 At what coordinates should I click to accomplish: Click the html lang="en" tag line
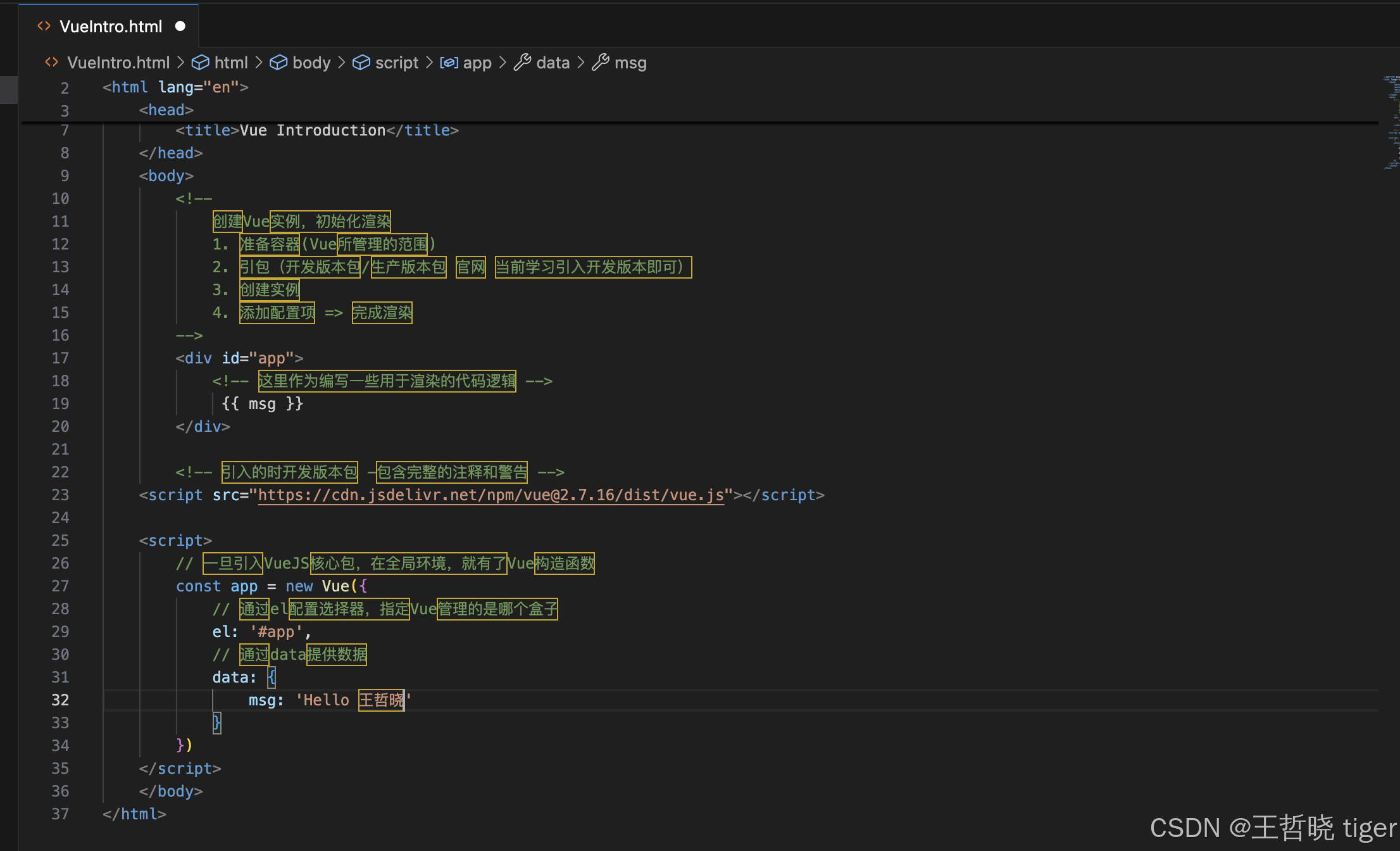(x=175, y=87)
